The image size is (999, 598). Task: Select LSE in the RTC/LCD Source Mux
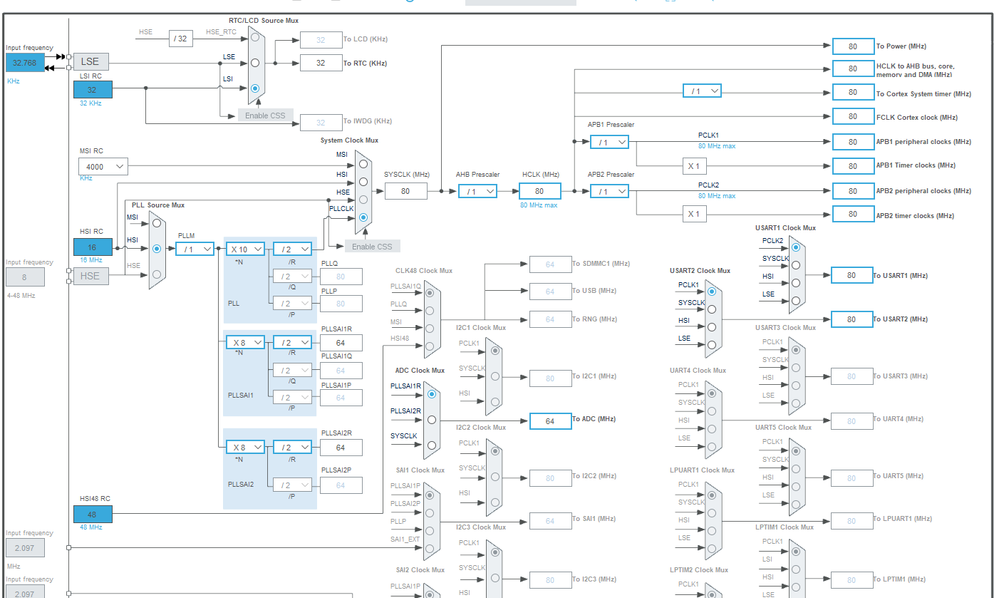point(255,63)
